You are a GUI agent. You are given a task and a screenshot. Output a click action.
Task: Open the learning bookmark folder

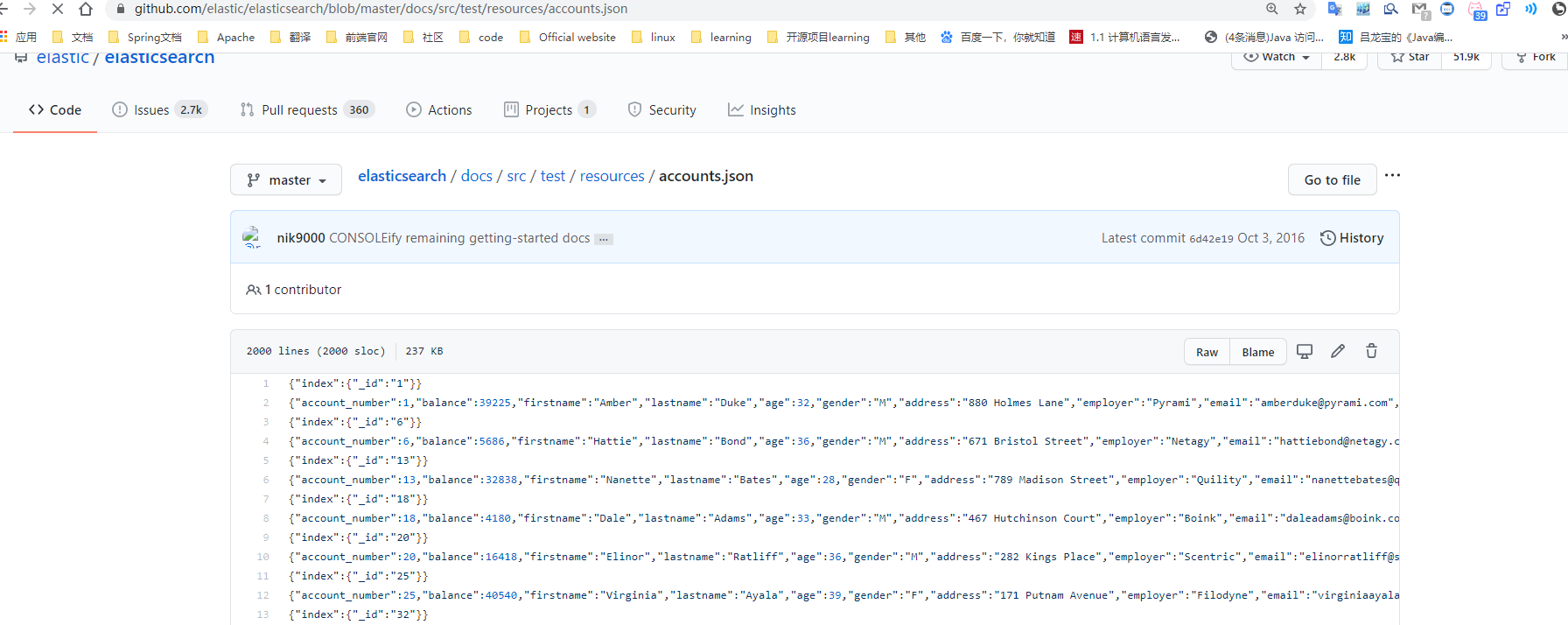pos(721,37)
